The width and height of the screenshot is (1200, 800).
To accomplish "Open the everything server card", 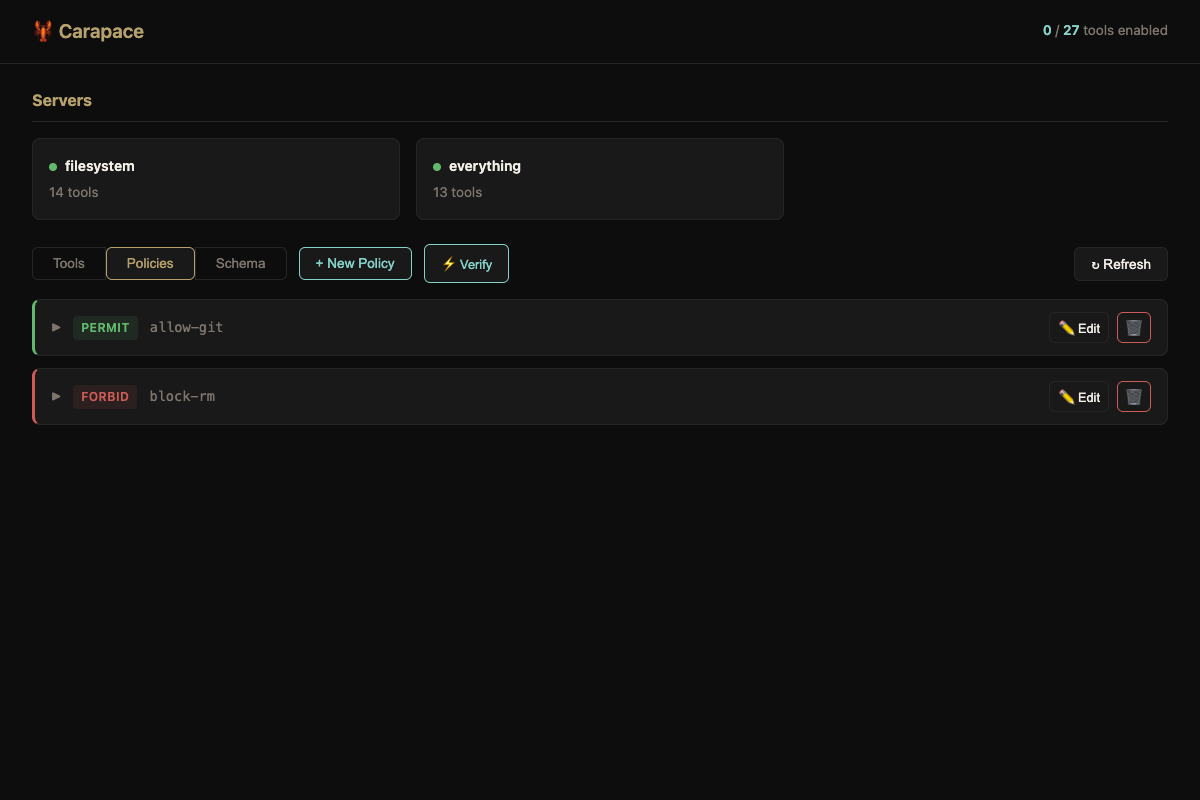I will 600,179.
